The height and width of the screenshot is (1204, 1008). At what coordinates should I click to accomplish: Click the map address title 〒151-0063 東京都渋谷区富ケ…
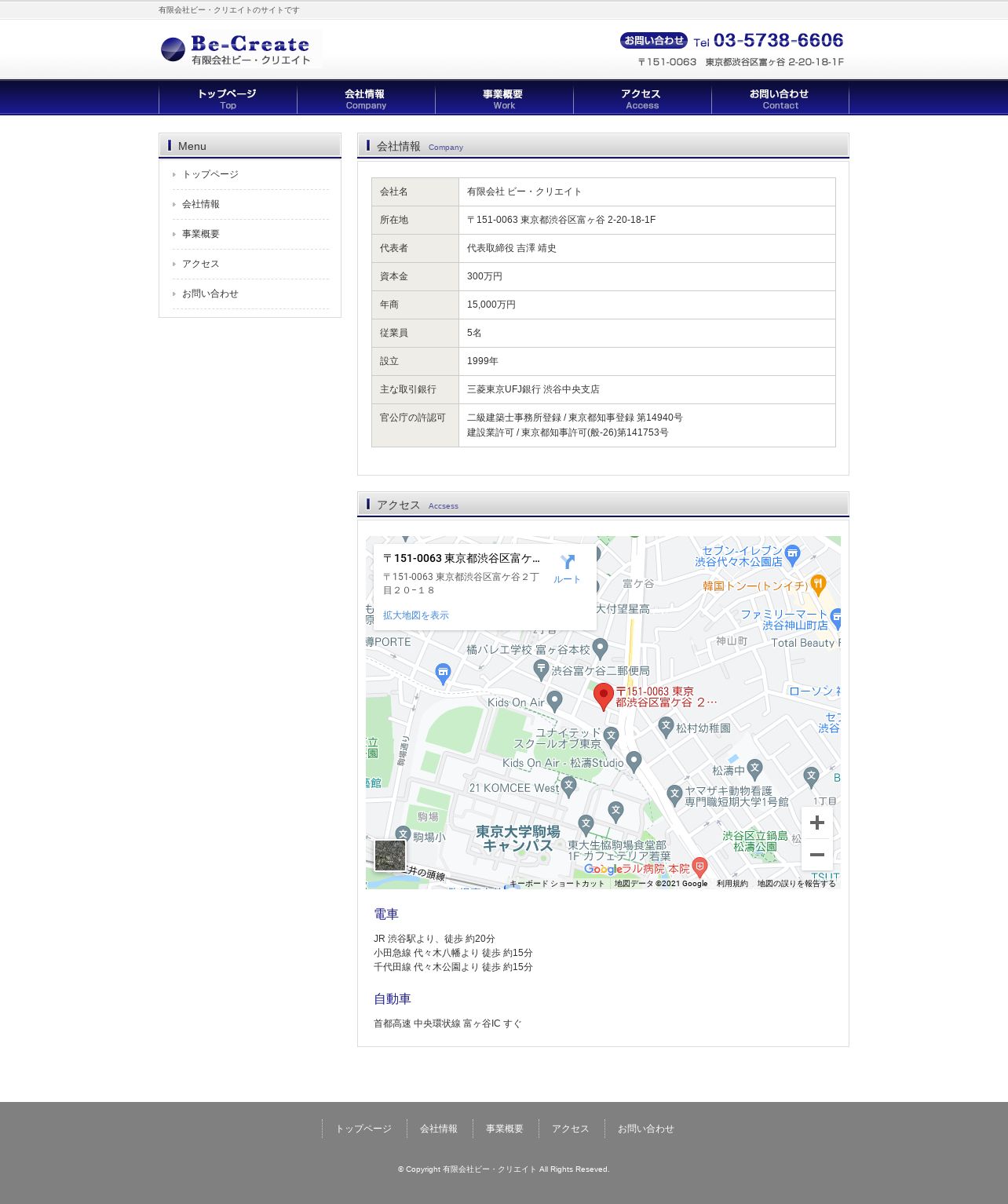coord(462,559)
